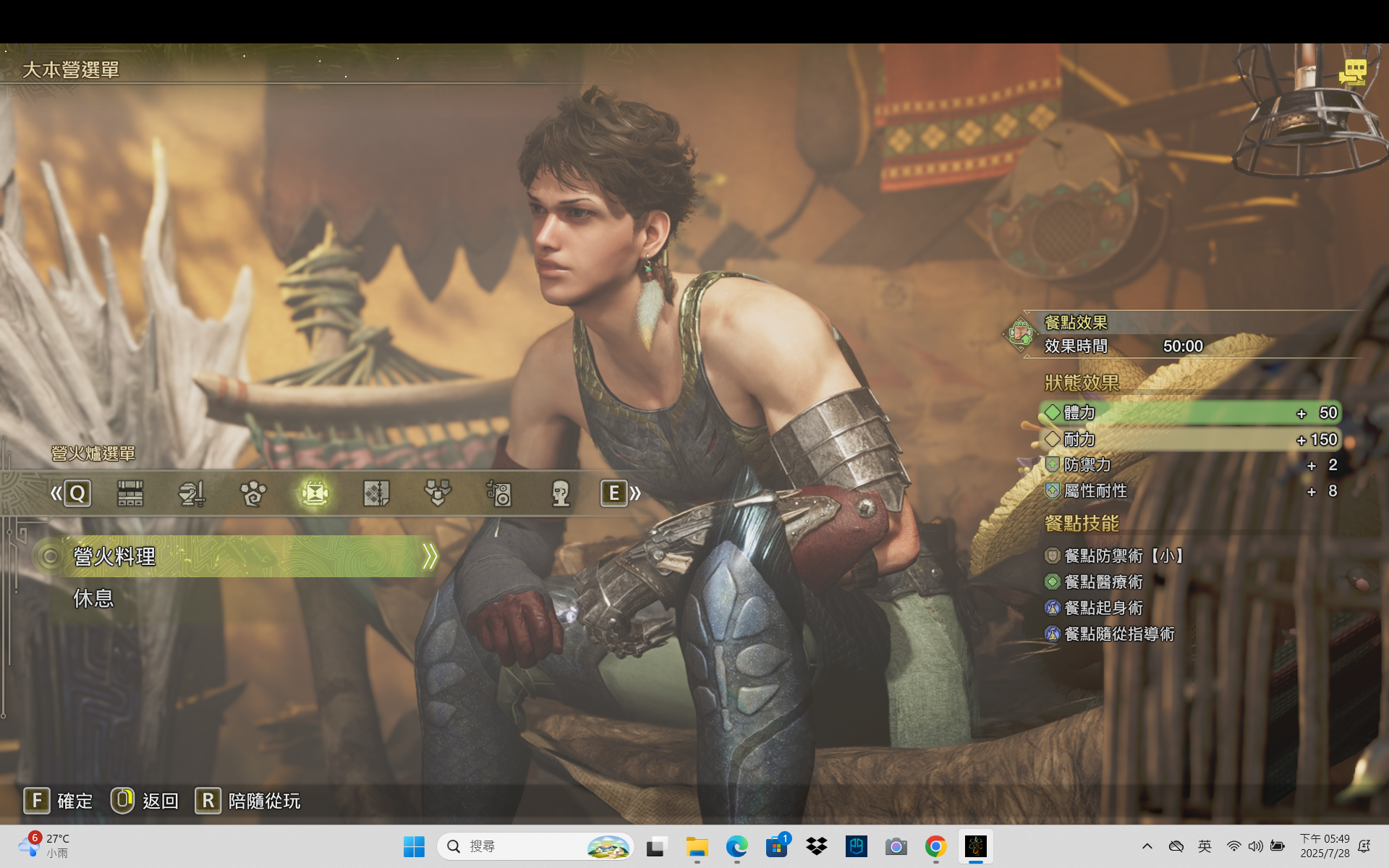
Task: Click the 防禦力 shield icon
Action: 1053,464
